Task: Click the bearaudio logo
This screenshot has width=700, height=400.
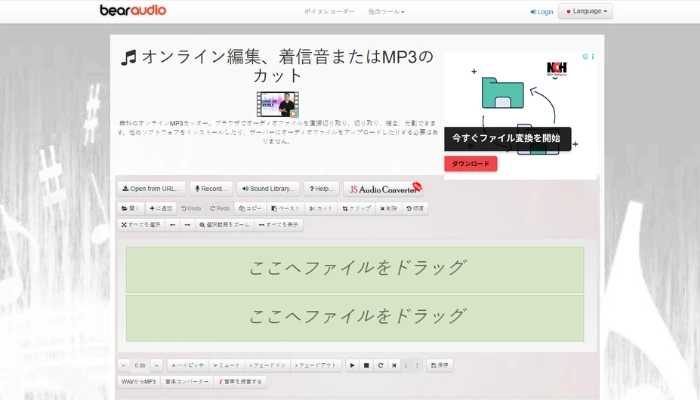Action: [133, 10]
